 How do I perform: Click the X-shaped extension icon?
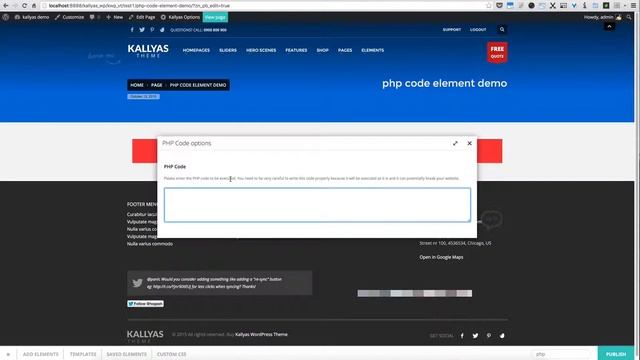tap(552, 6)
